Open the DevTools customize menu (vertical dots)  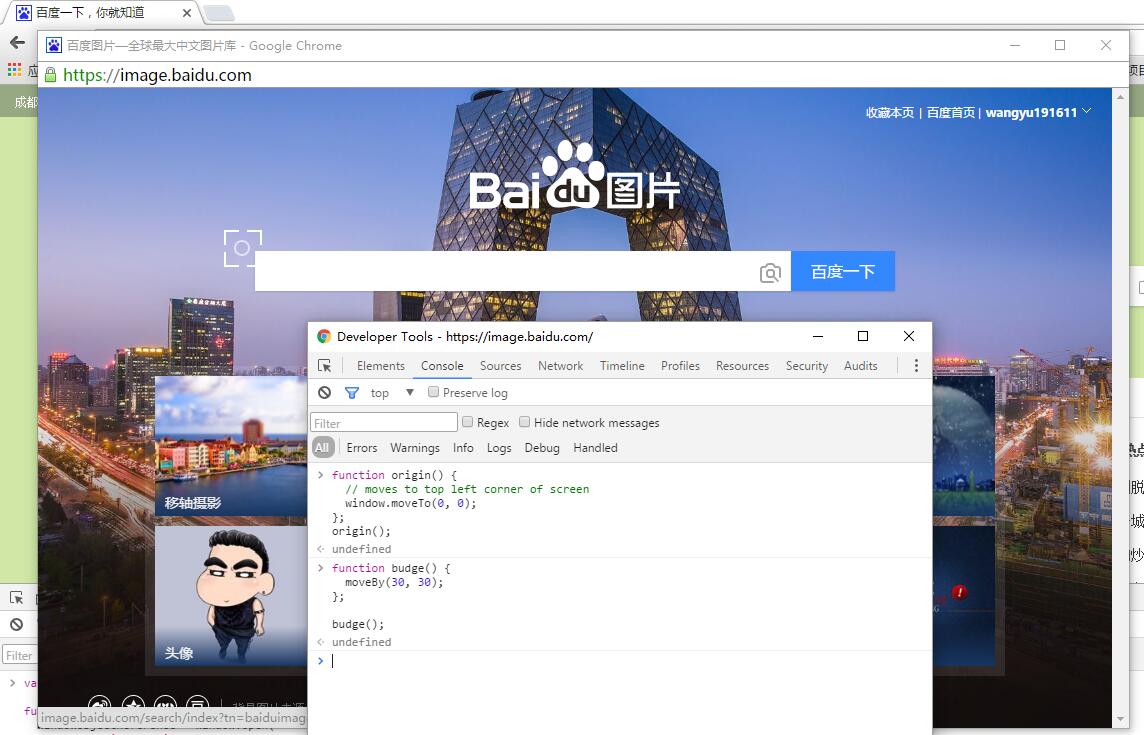coord(916,365)
